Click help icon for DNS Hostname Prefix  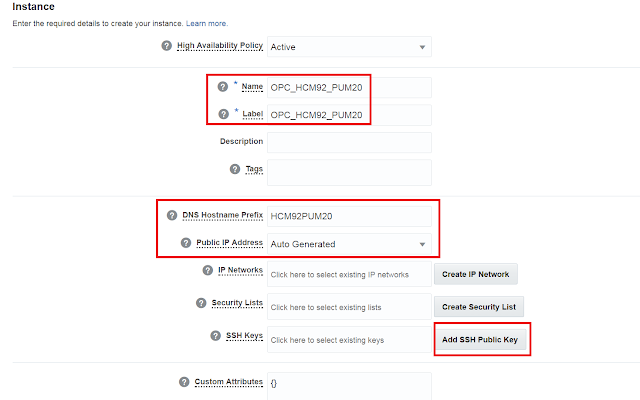[x=172, y=216]
